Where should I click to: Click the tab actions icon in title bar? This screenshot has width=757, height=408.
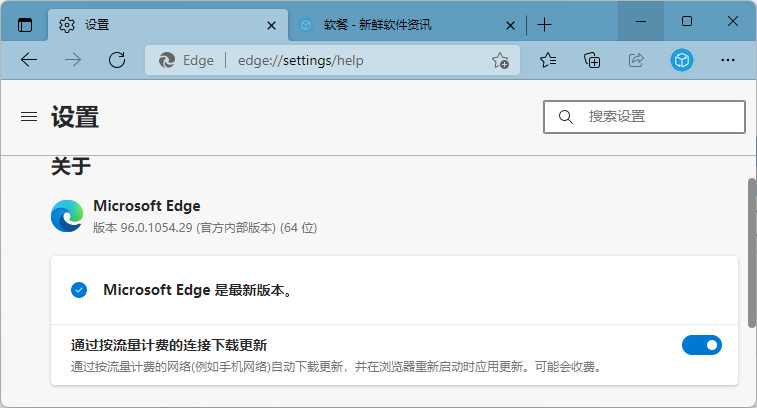[x=25, y=24]
